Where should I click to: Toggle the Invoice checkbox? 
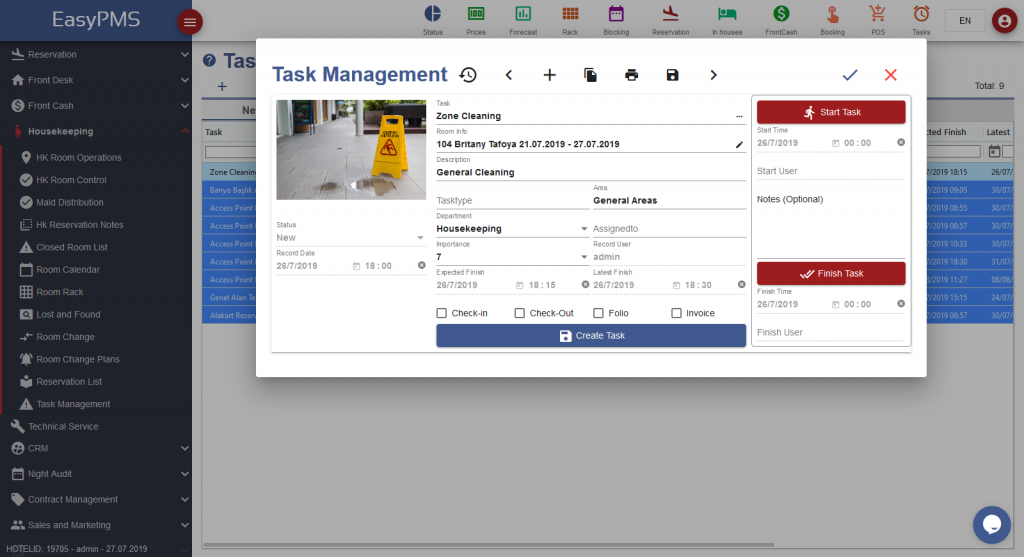[676, 313]
